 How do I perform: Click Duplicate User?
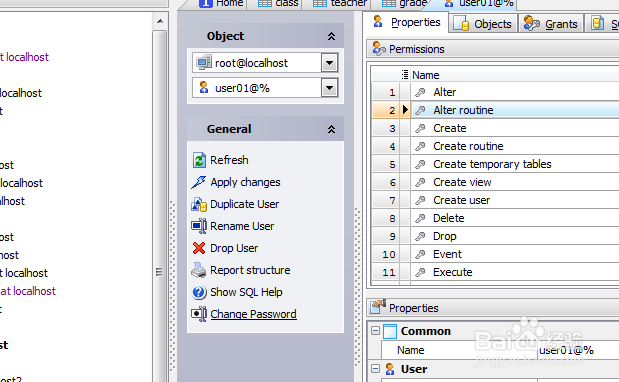click(x=244, y=204)
